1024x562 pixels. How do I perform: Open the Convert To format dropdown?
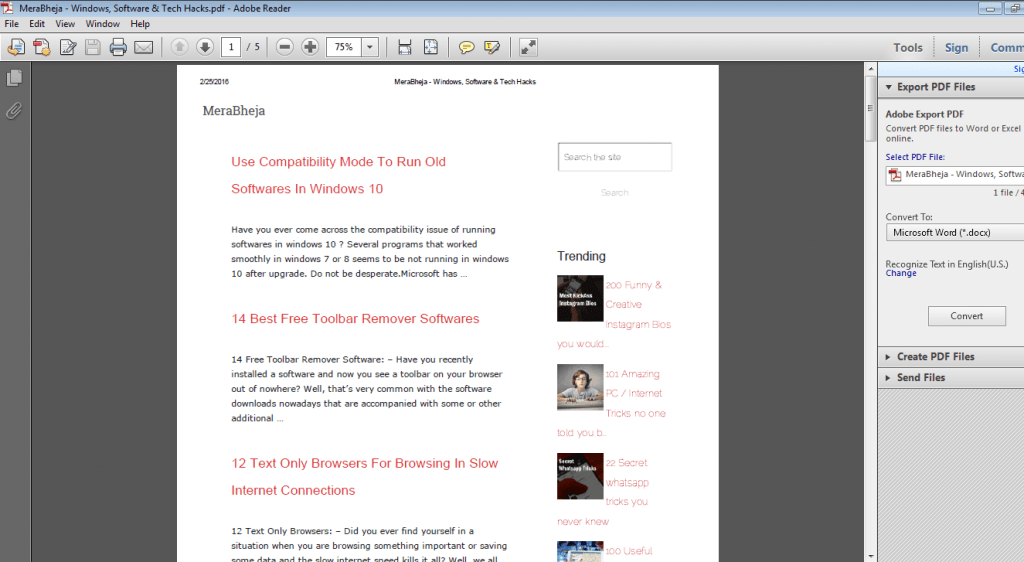[954, 233]
